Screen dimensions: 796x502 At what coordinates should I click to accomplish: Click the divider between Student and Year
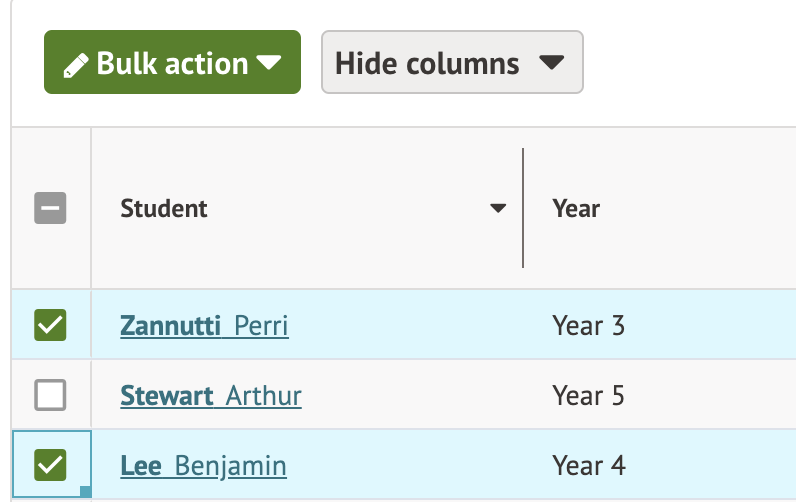523,209
